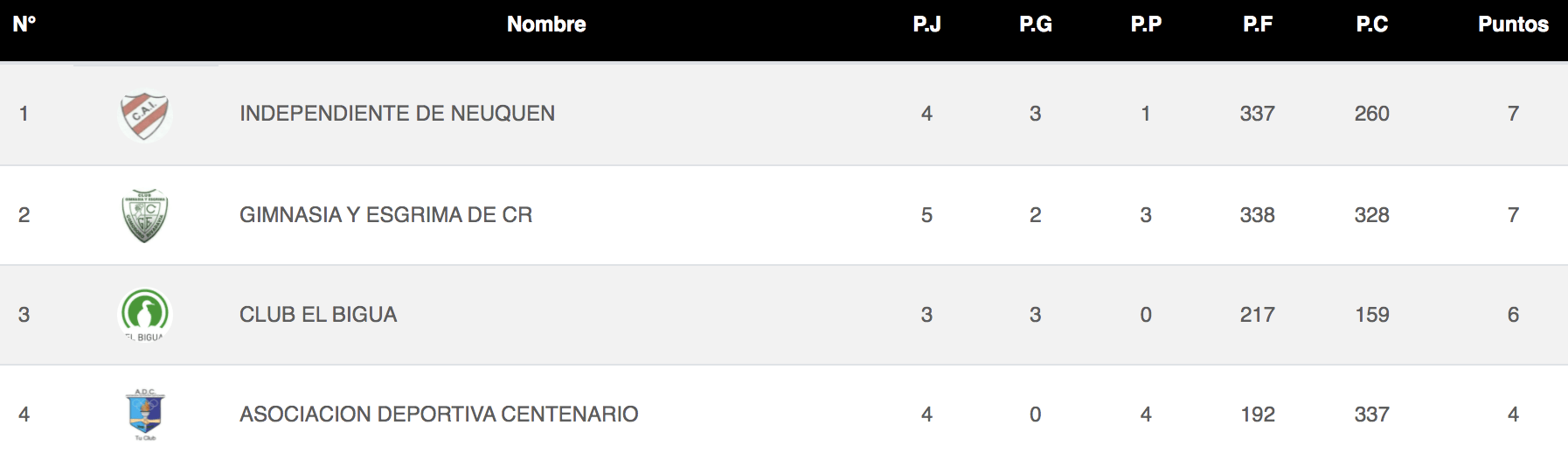This screenshot has height=474, width=1568.
Task: Open GIMNASIA Y ESGRIMA DE CR team name
Action: click(x=385, y=215)
